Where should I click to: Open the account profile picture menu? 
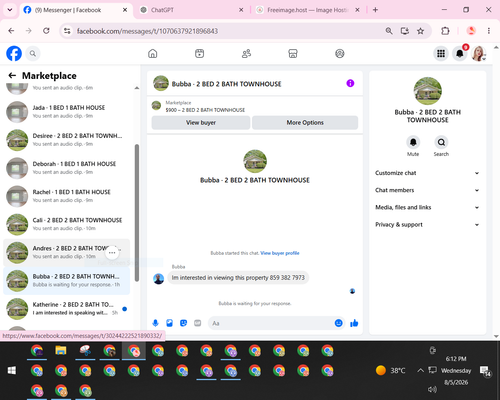478,53
